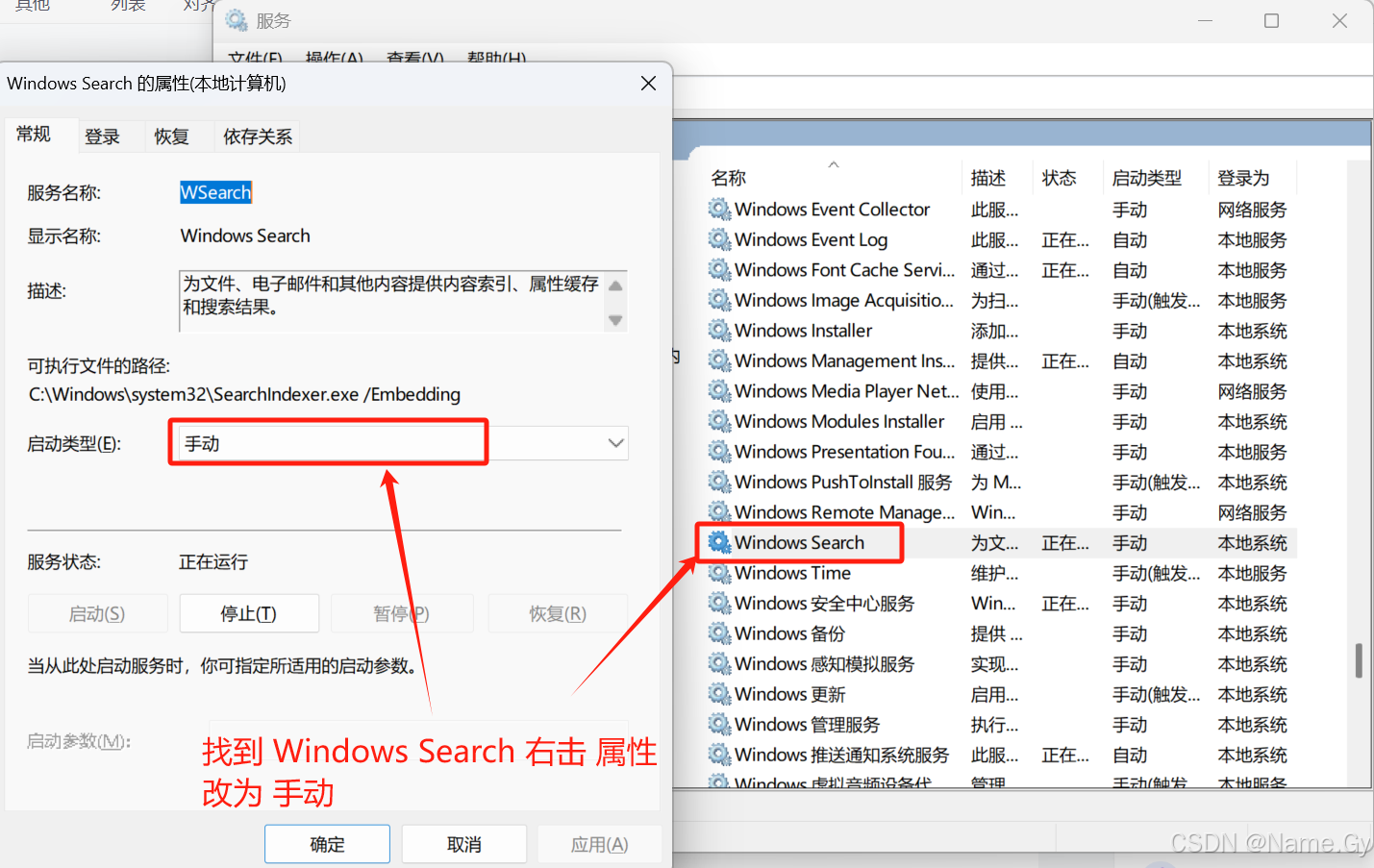Click the disabled 应用(A) button

click(599, 844)
